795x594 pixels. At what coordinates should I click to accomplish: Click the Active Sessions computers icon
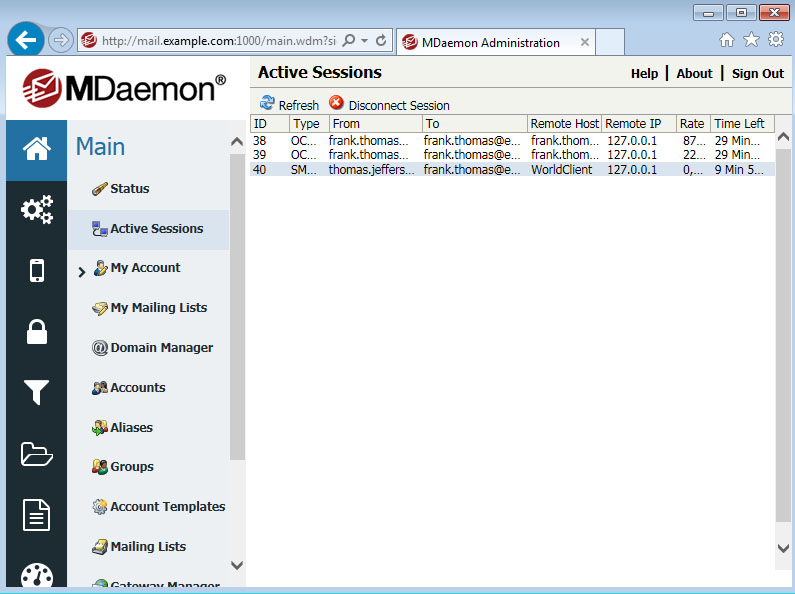click(99, 229)
